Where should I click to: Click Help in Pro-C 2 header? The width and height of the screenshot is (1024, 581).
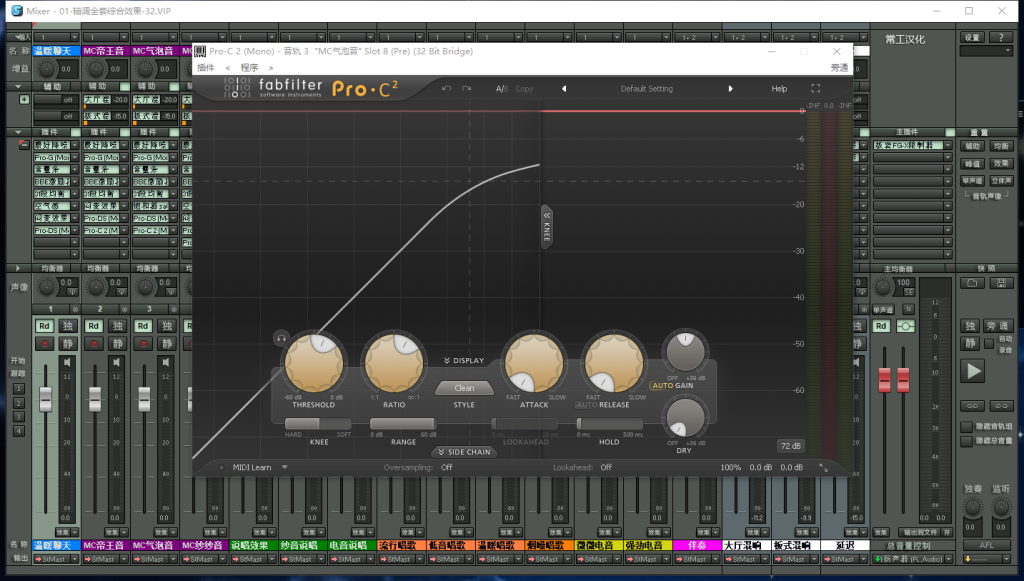(779, 88)
